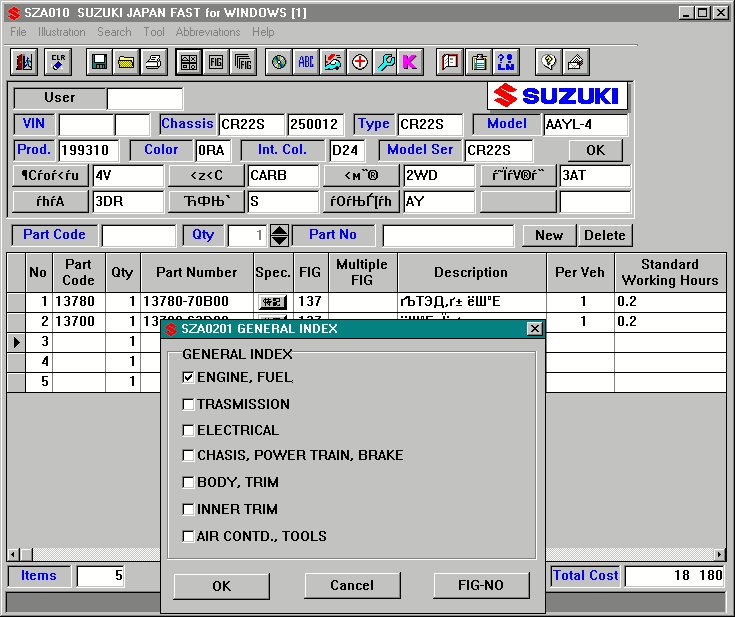735x617 pixels.
Task: Click the Qty spinner arrows
Action: click(x=279, y=235)
